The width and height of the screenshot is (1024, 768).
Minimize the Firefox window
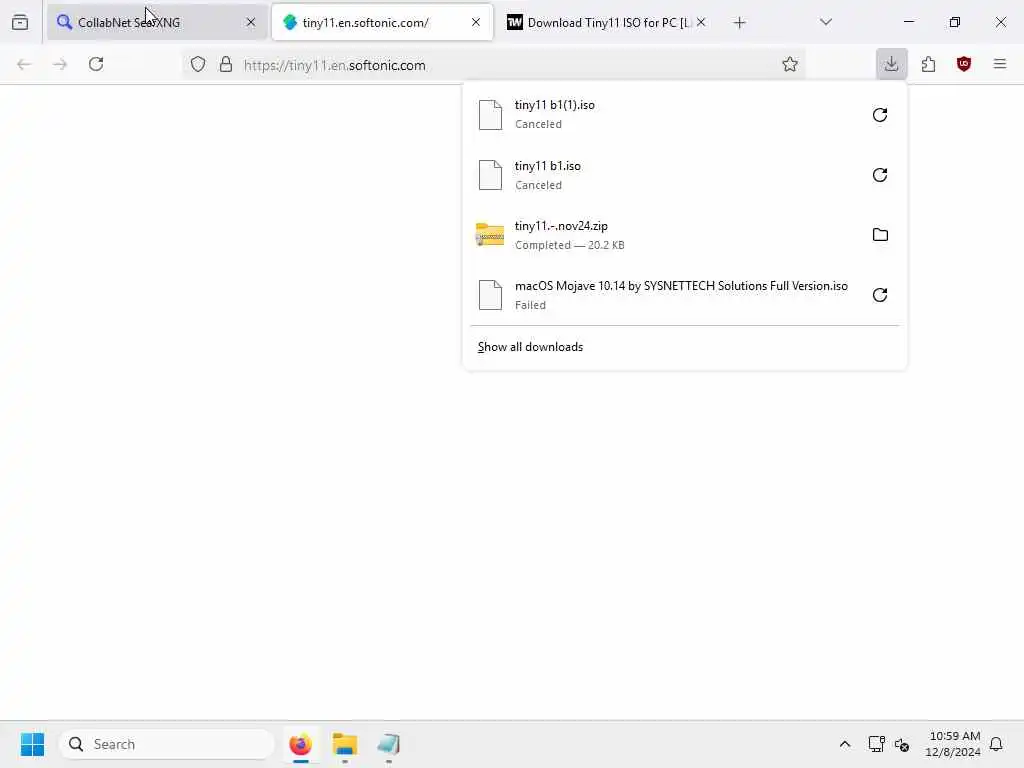pyautogui.click(x=908, y=22)
